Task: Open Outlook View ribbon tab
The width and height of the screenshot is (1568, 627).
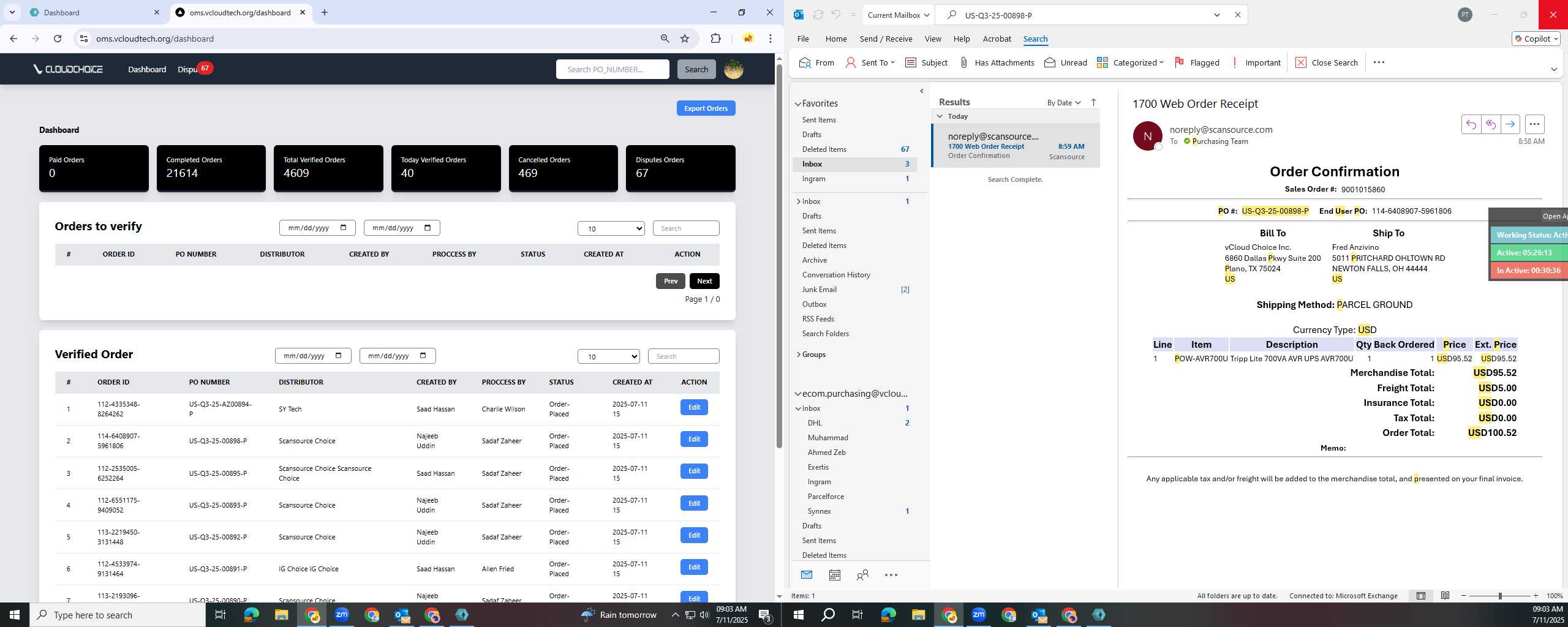Action: (932, 39)
